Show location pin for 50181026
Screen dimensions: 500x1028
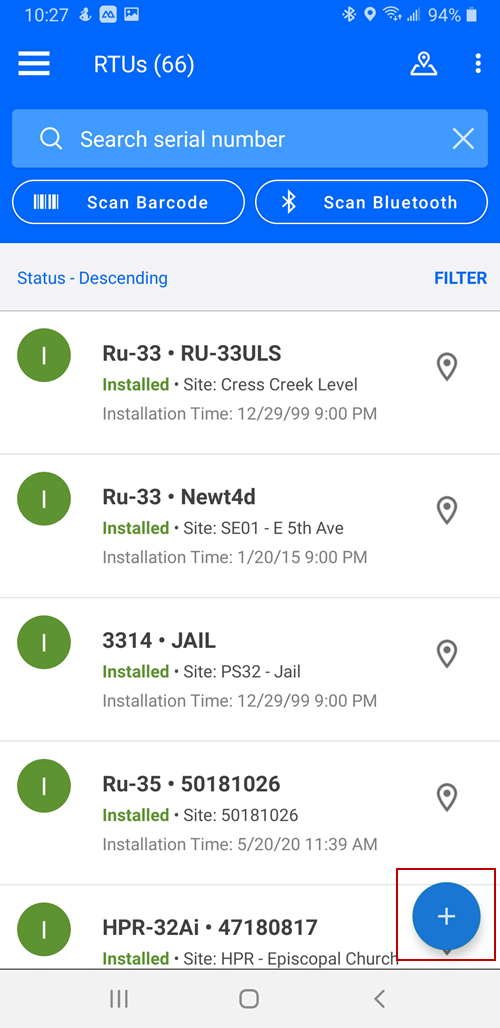pos(447,797)
